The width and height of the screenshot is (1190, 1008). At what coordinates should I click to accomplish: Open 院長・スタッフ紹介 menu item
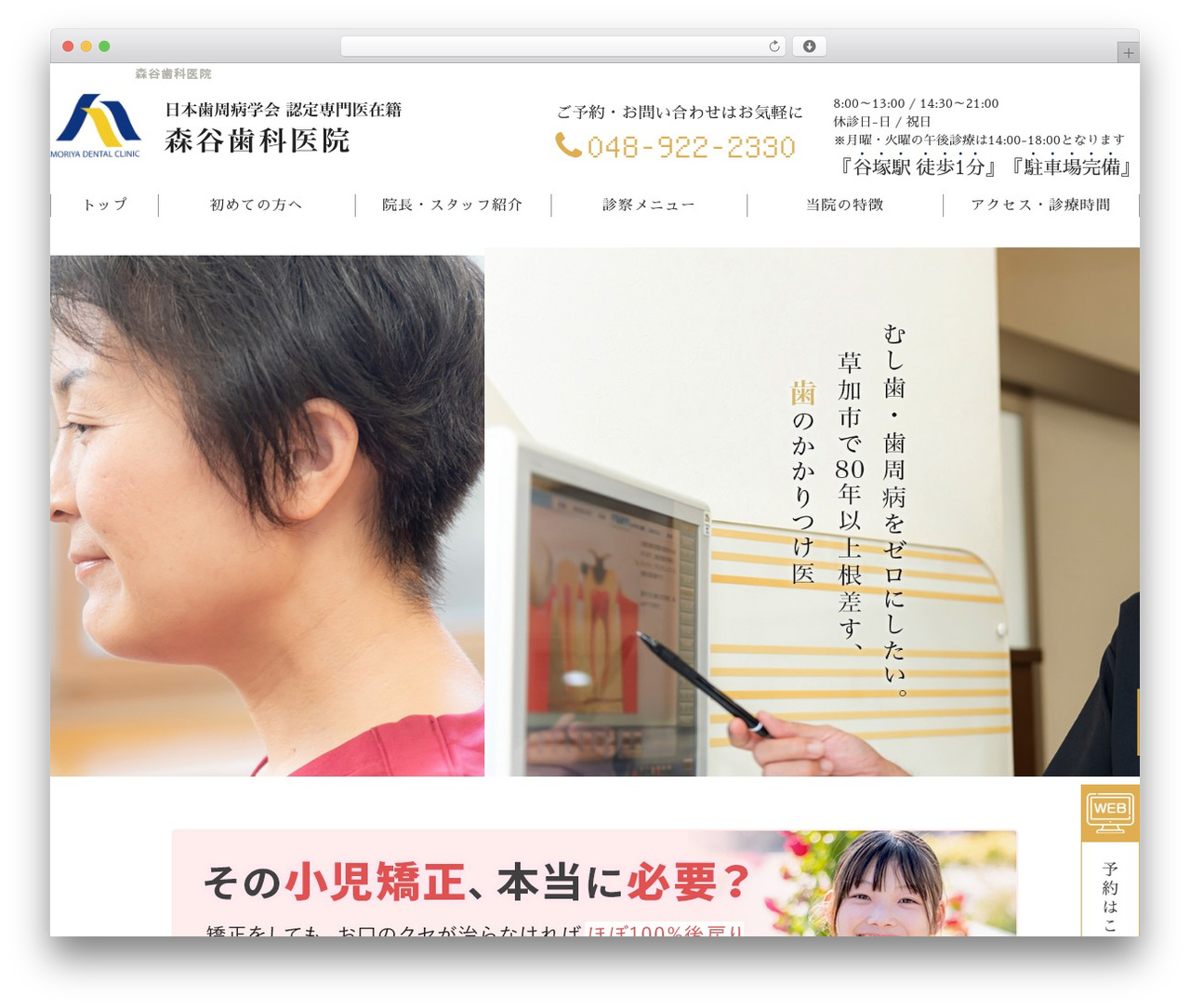tap(453, 205)
